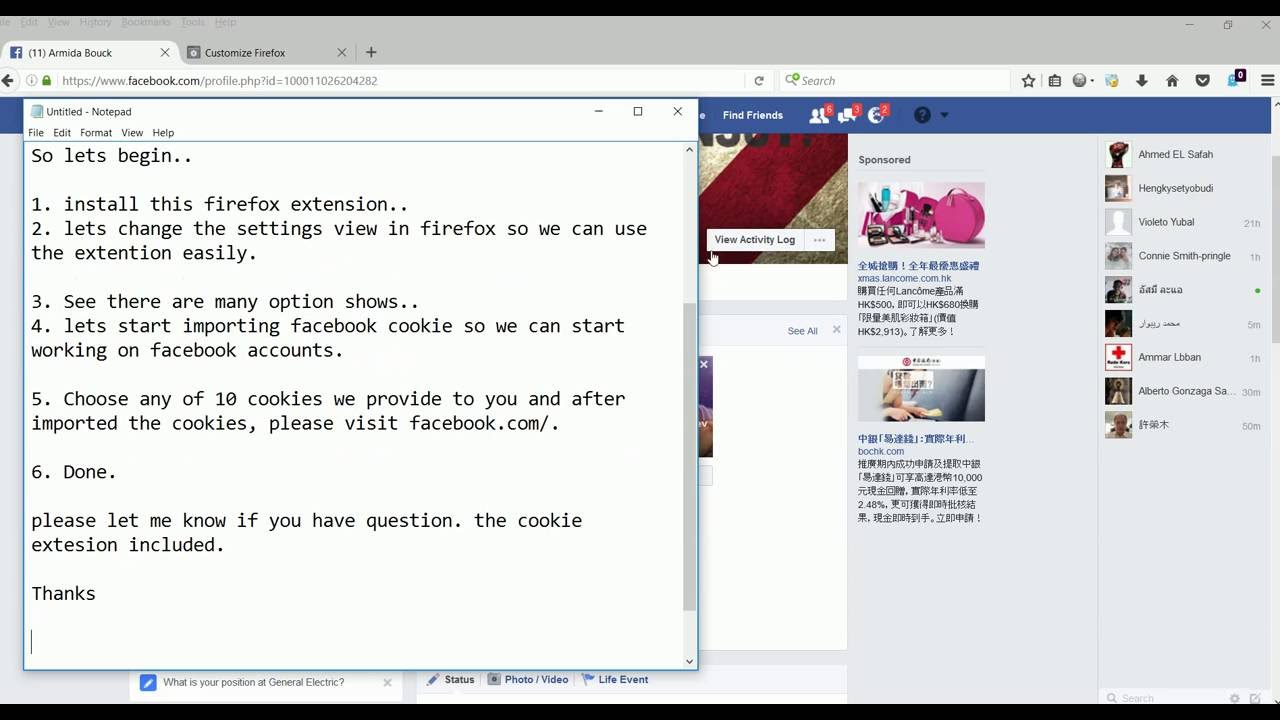Open chat with Connie Smith-pringle

click(1184, 256)
